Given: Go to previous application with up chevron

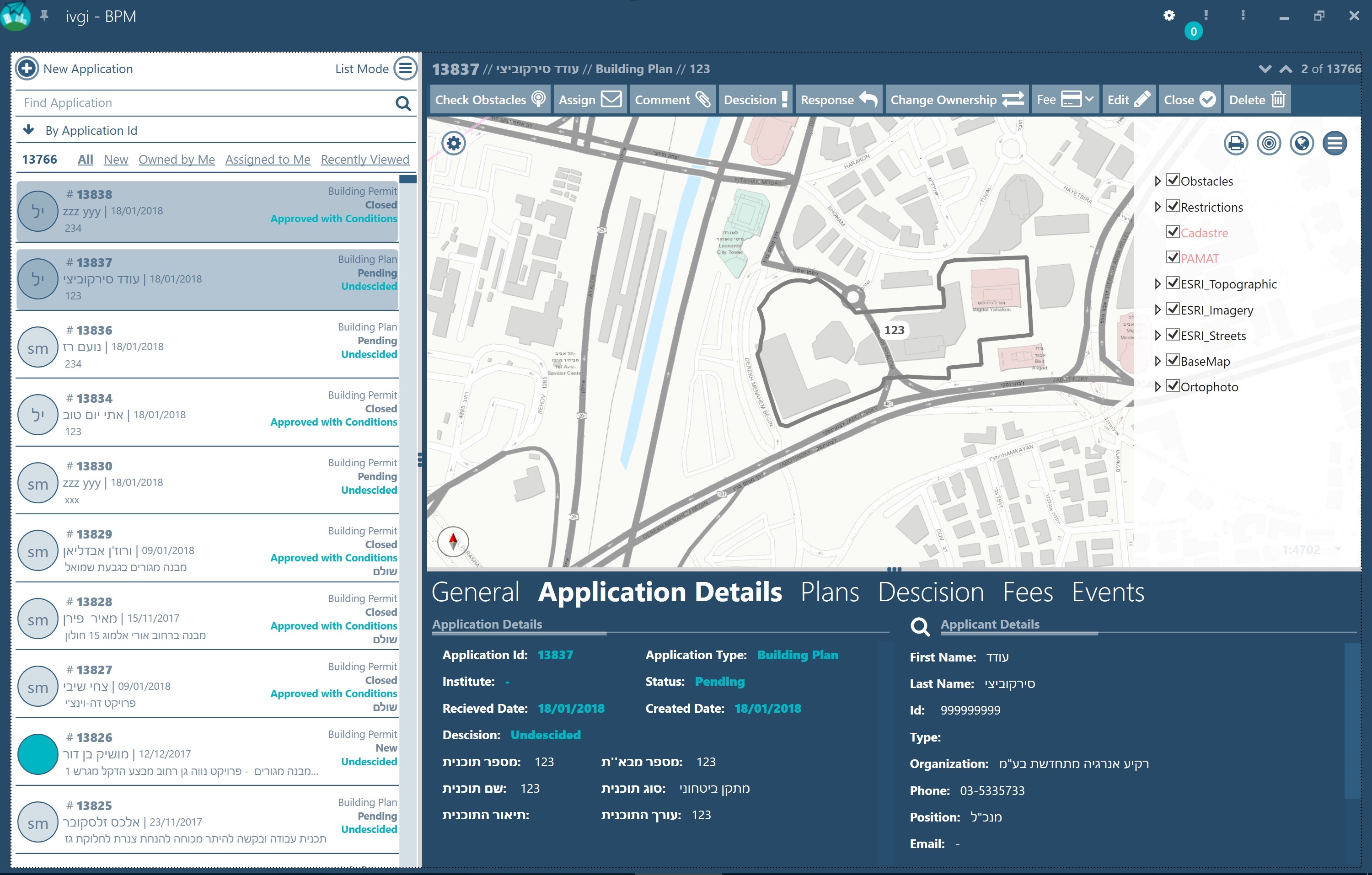Looking at the screenshot, I should click(1286, 69).
